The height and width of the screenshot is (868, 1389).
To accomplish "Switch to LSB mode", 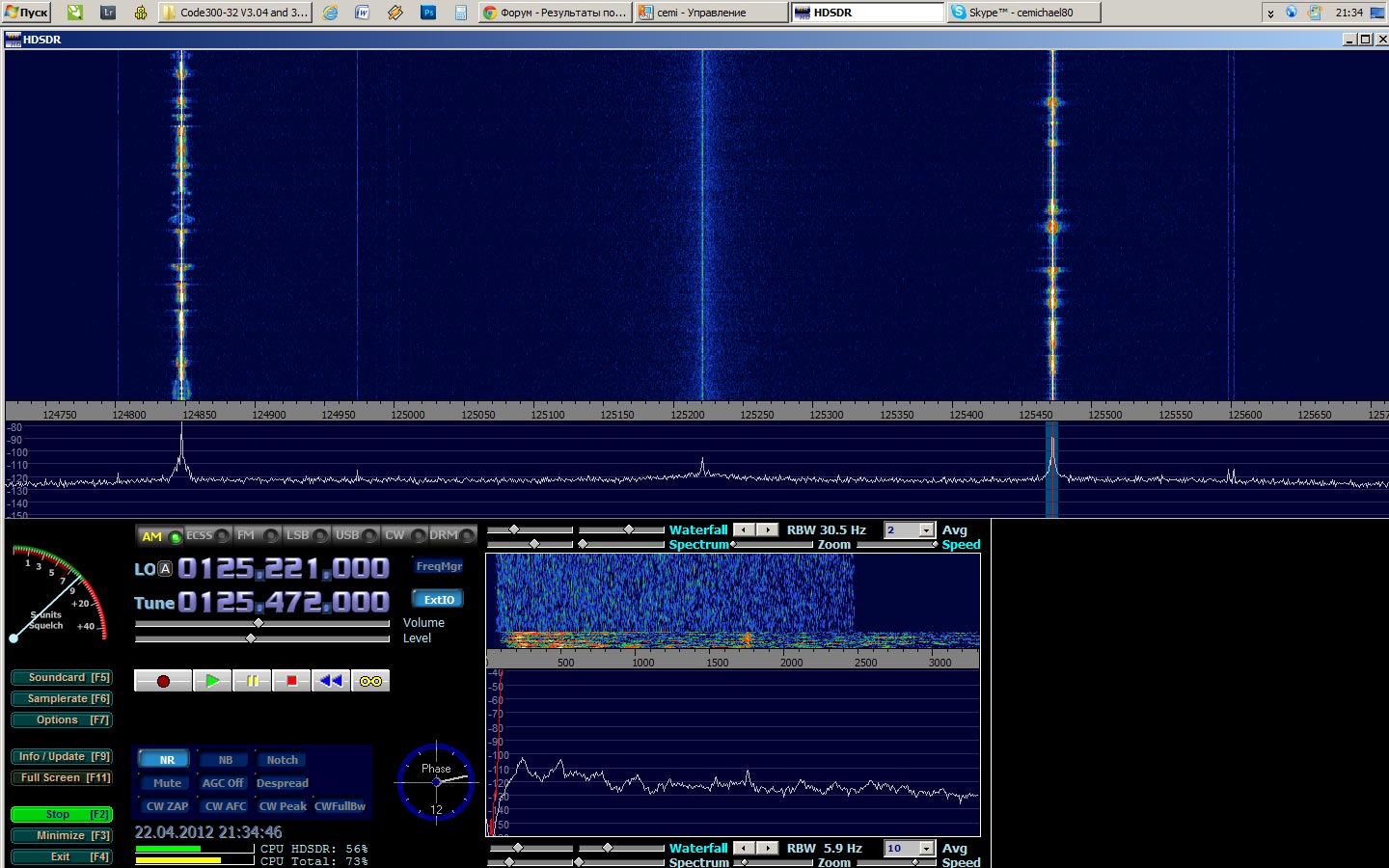I will [307, 536].
